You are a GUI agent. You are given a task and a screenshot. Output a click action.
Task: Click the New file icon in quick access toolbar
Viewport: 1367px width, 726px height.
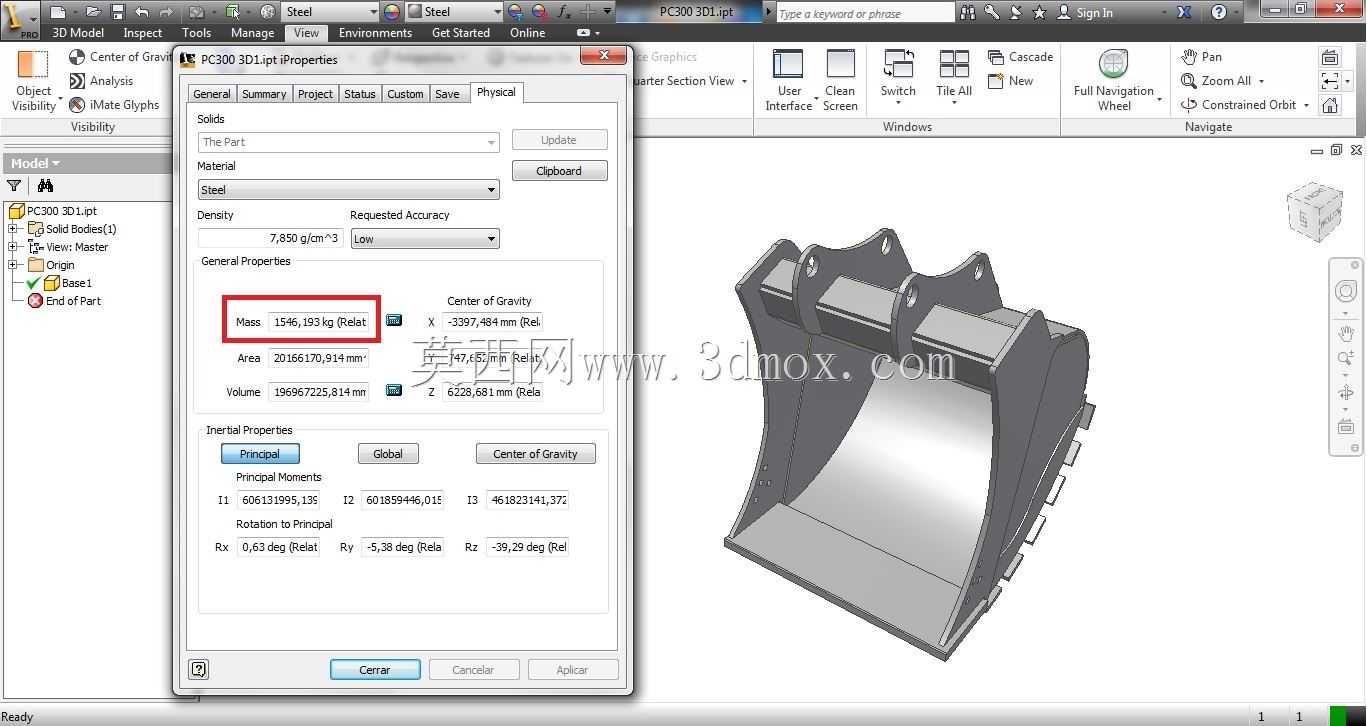click(x=57, y=12)
